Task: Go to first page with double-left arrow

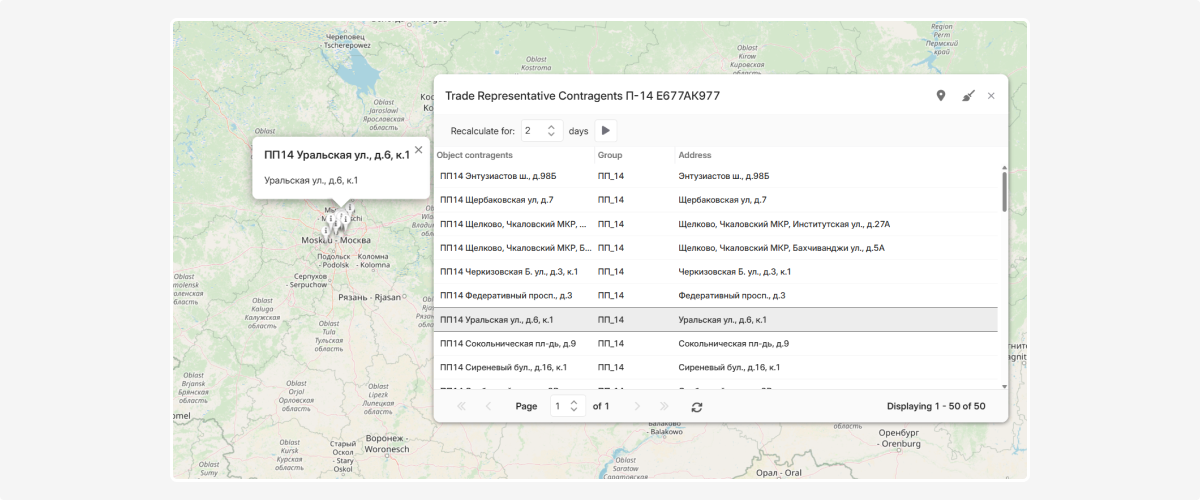Action: point(461,407)
